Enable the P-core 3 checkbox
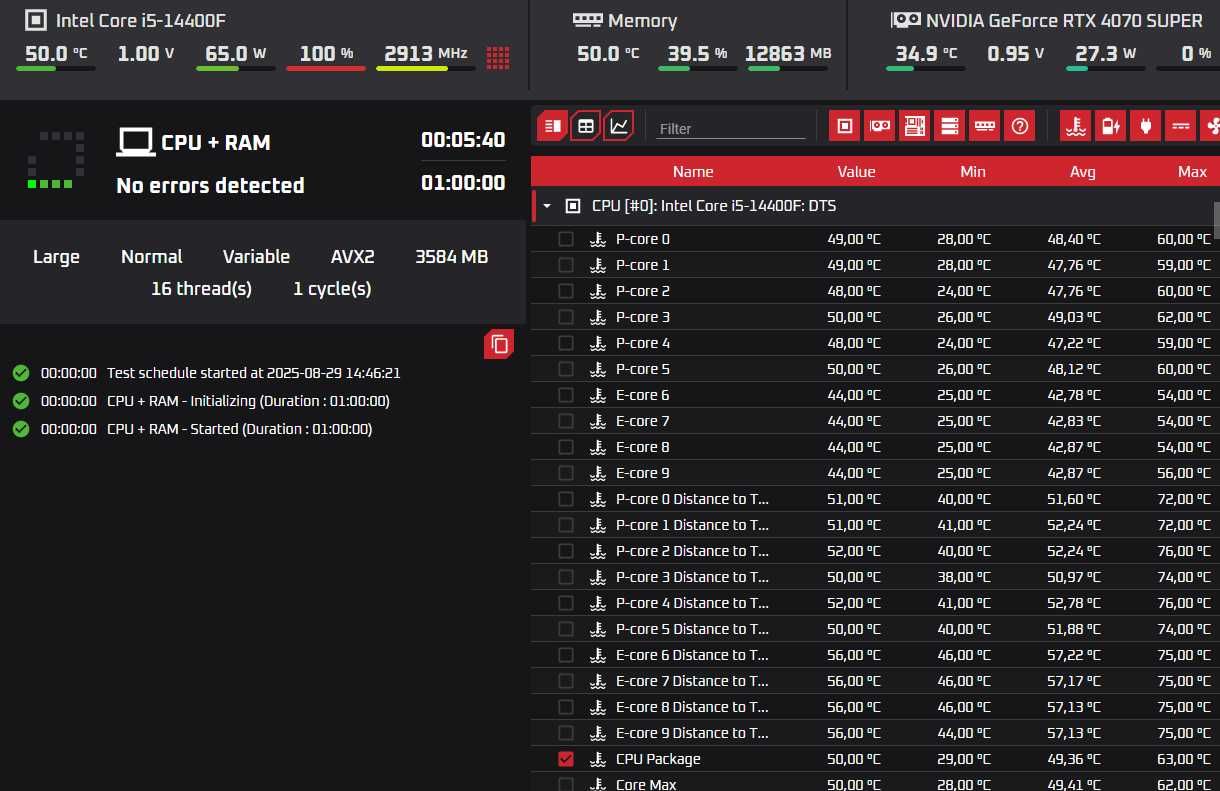 (x=566, y=317)
